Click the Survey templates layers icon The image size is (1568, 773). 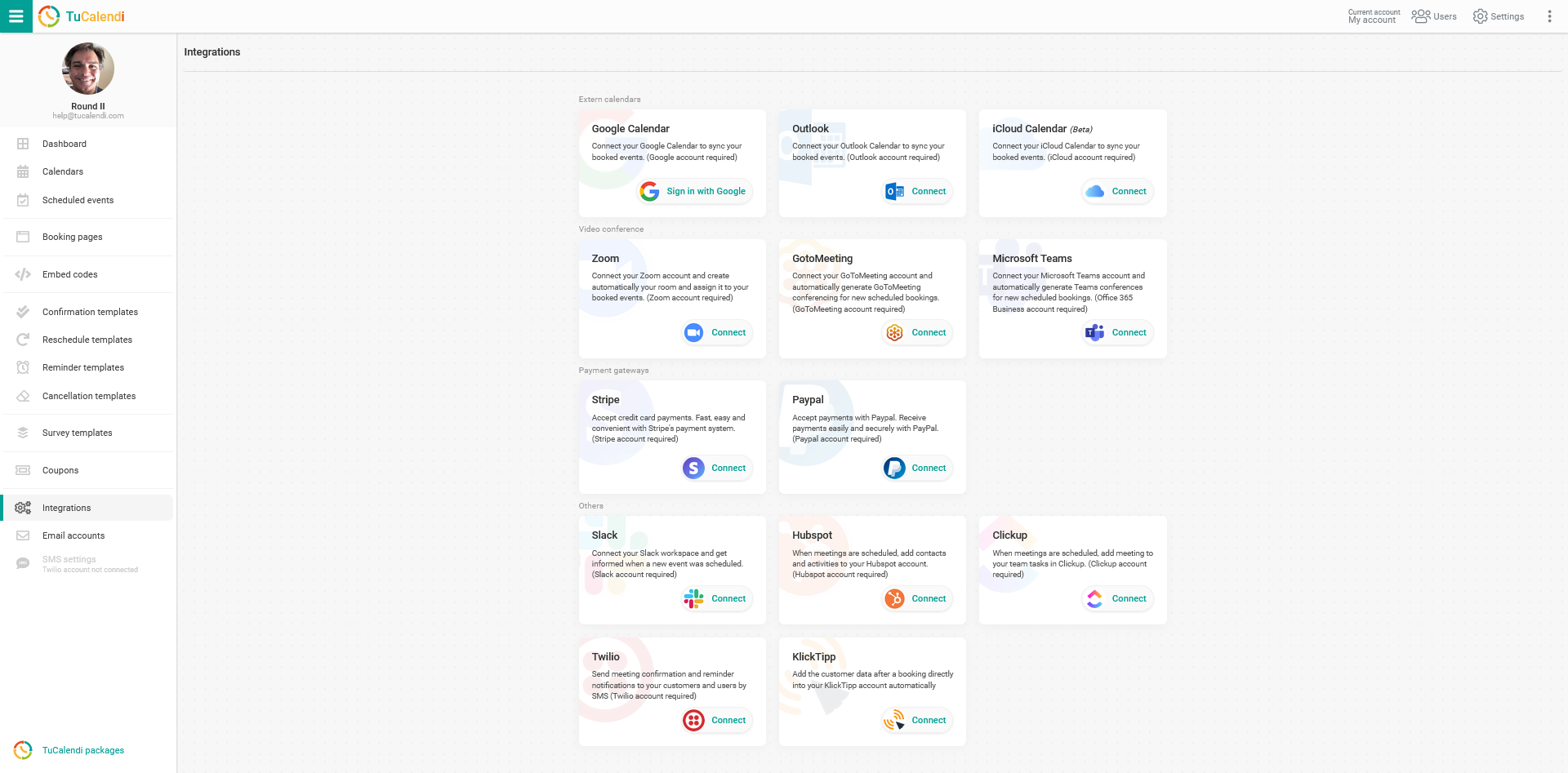[x=23, y=433]
